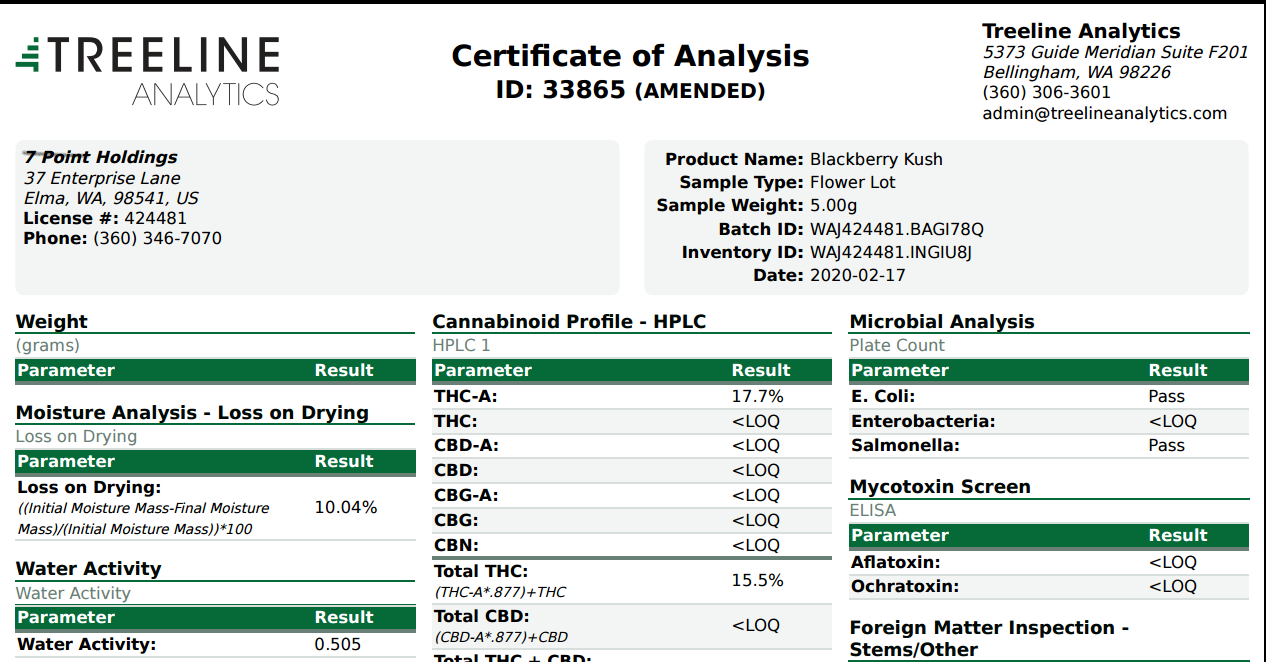Viewport: 1266px width, 662px height.
Task: Select the Aflatoxin <LOQ result
Action: tap(1172, 562)
